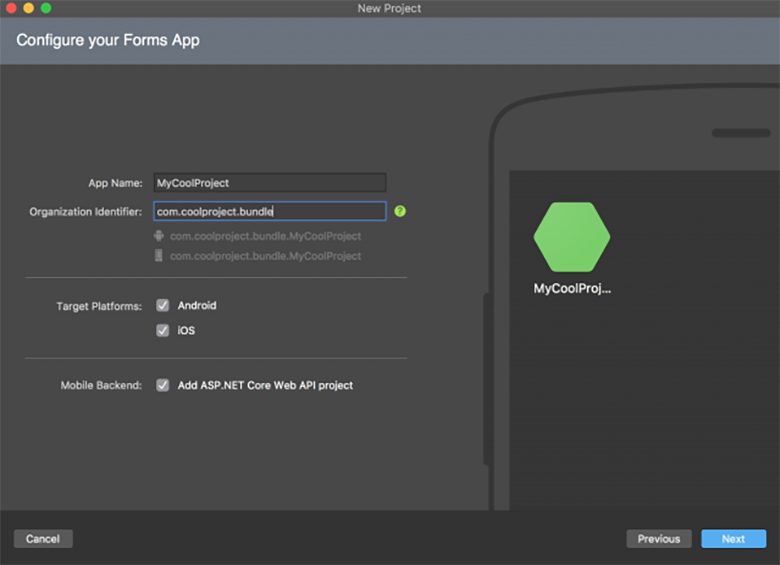Click the Android platform label text

point(197,305)
